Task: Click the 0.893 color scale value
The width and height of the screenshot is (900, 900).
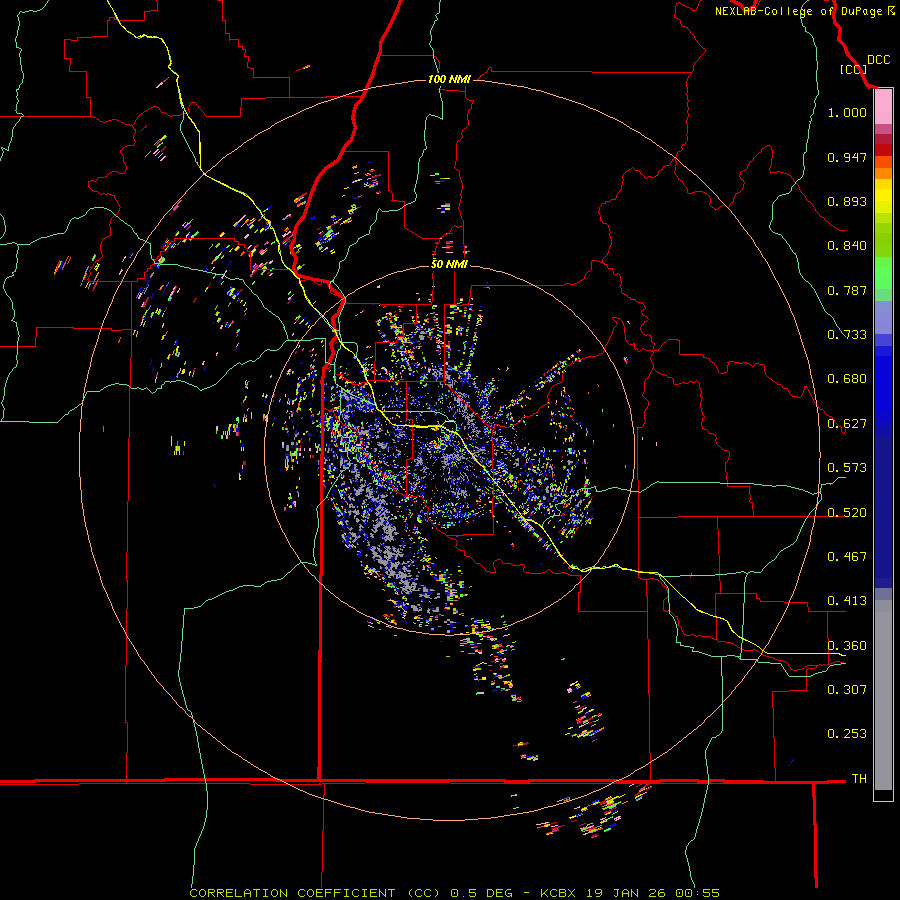Action: [847, 201]
